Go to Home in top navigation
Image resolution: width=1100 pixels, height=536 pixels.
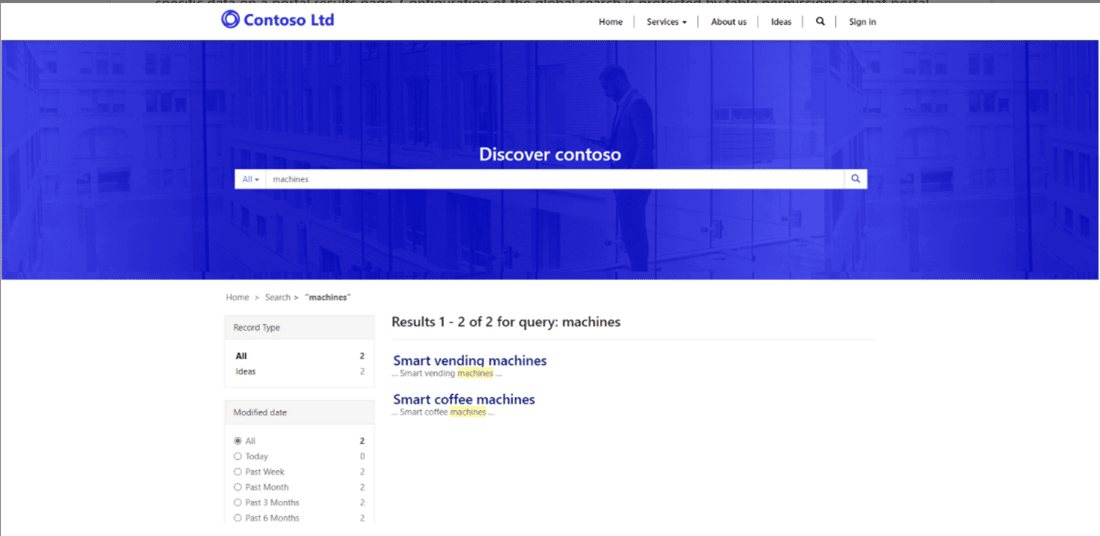610,22
